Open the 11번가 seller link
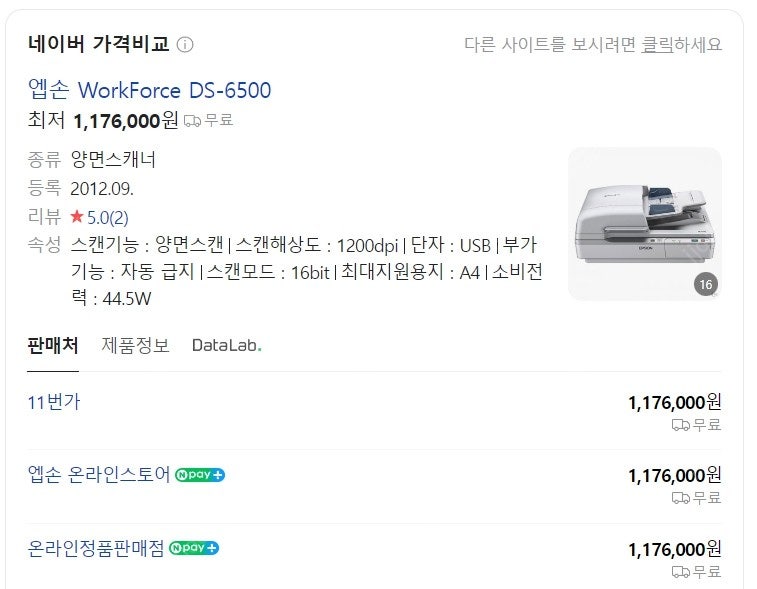 click(54, 402)
